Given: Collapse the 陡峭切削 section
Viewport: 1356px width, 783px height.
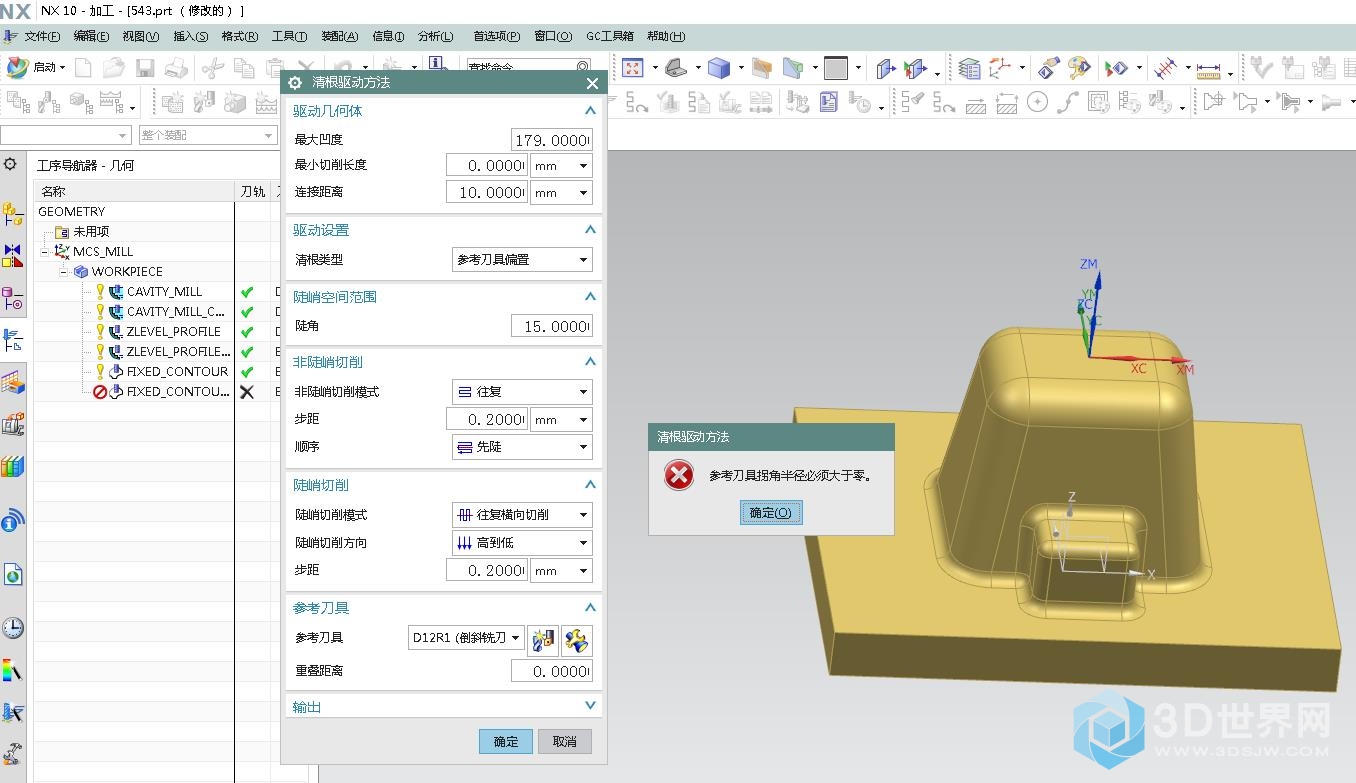Looking at the screenshot, I should [x=590, y=485].
